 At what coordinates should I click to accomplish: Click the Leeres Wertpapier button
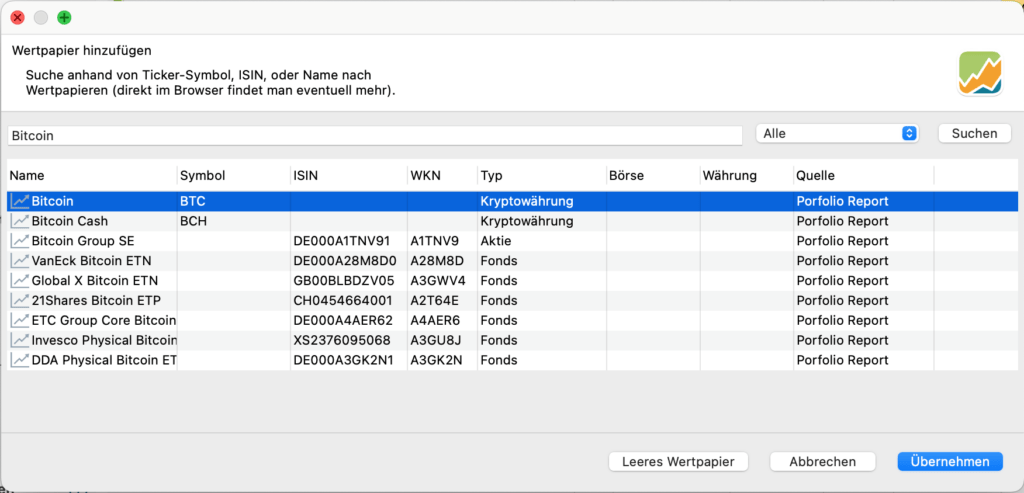[679, 462]
